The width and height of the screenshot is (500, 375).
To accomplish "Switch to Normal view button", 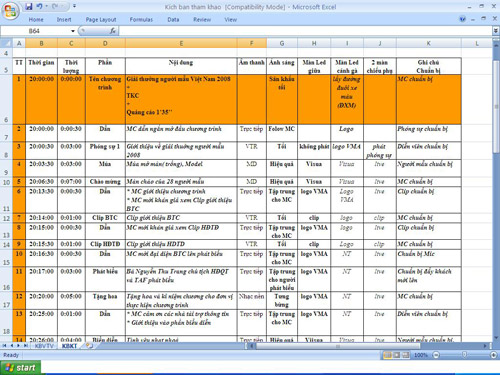I will coord(388,355).
